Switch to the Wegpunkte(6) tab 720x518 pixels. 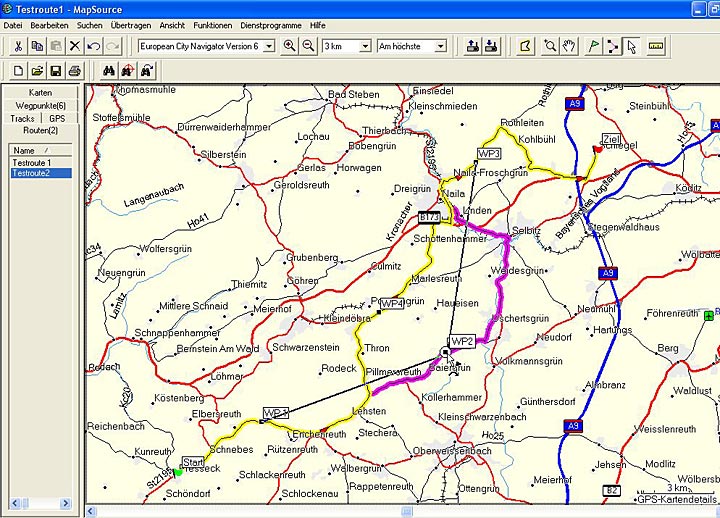pos(40,105)
